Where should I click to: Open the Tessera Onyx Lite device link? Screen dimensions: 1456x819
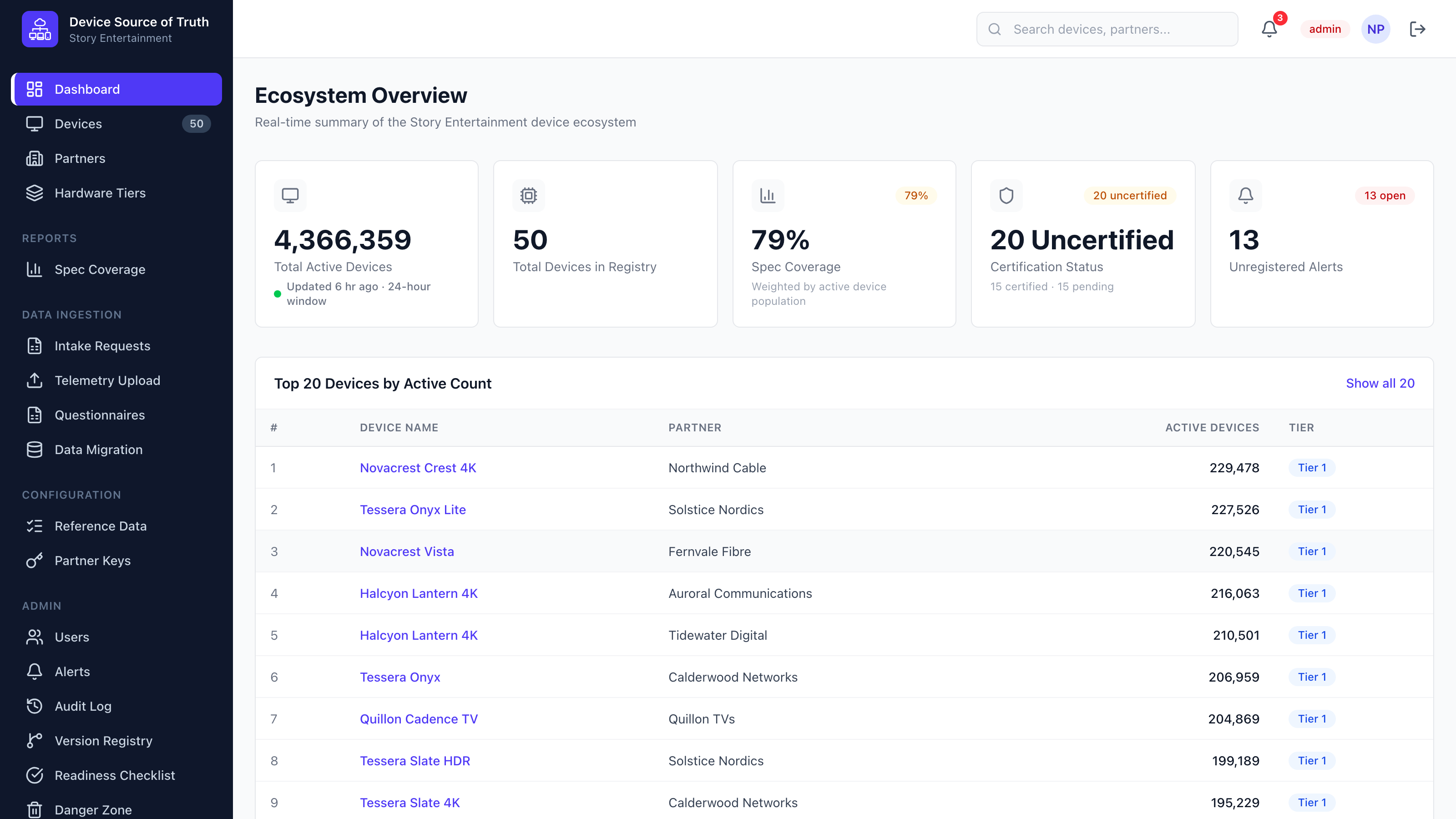click(413, 510)
